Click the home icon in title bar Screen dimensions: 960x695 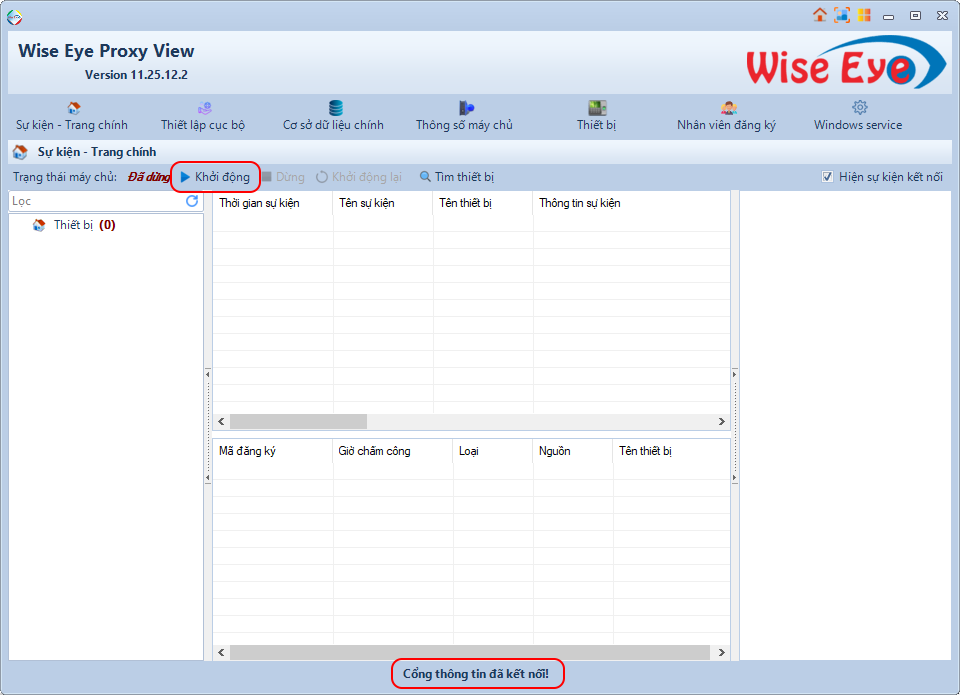pos(820,15)
